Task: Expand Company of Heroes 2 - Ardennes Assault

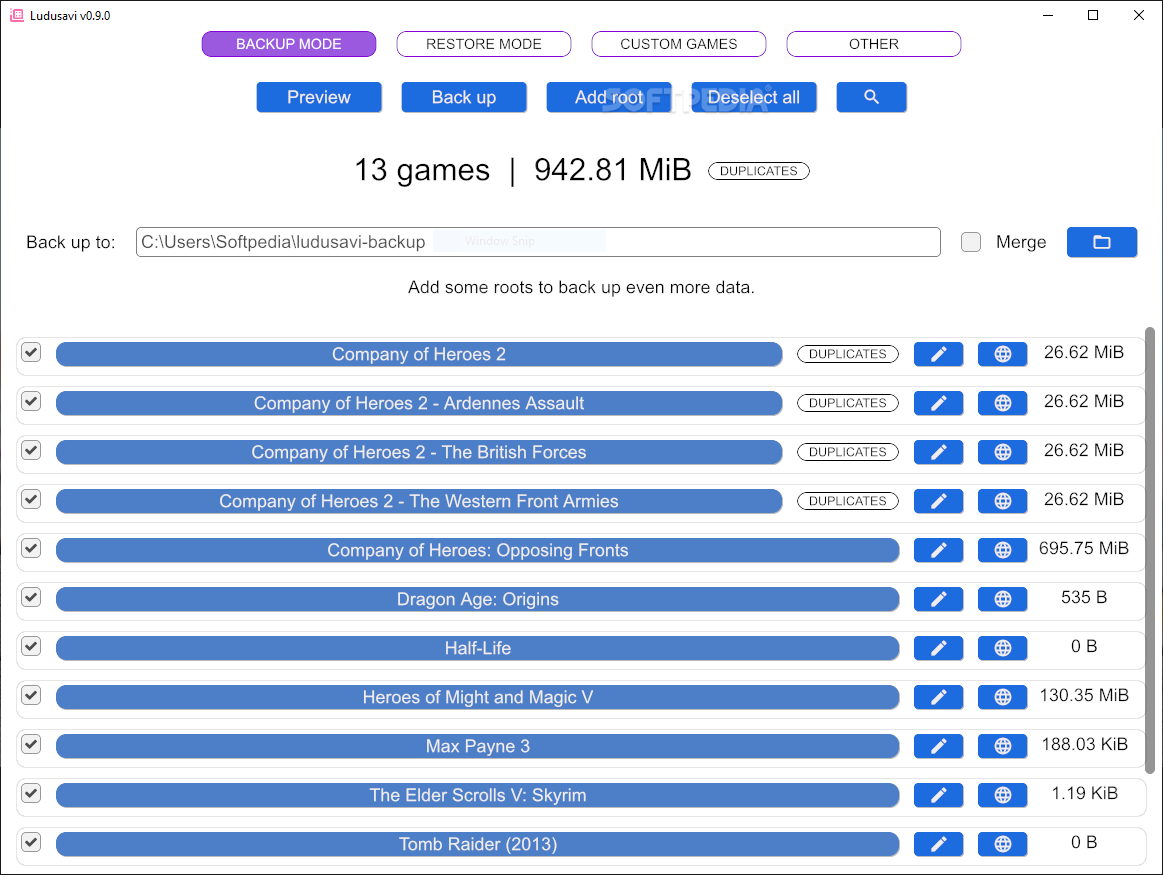Action: coord(419,403)
